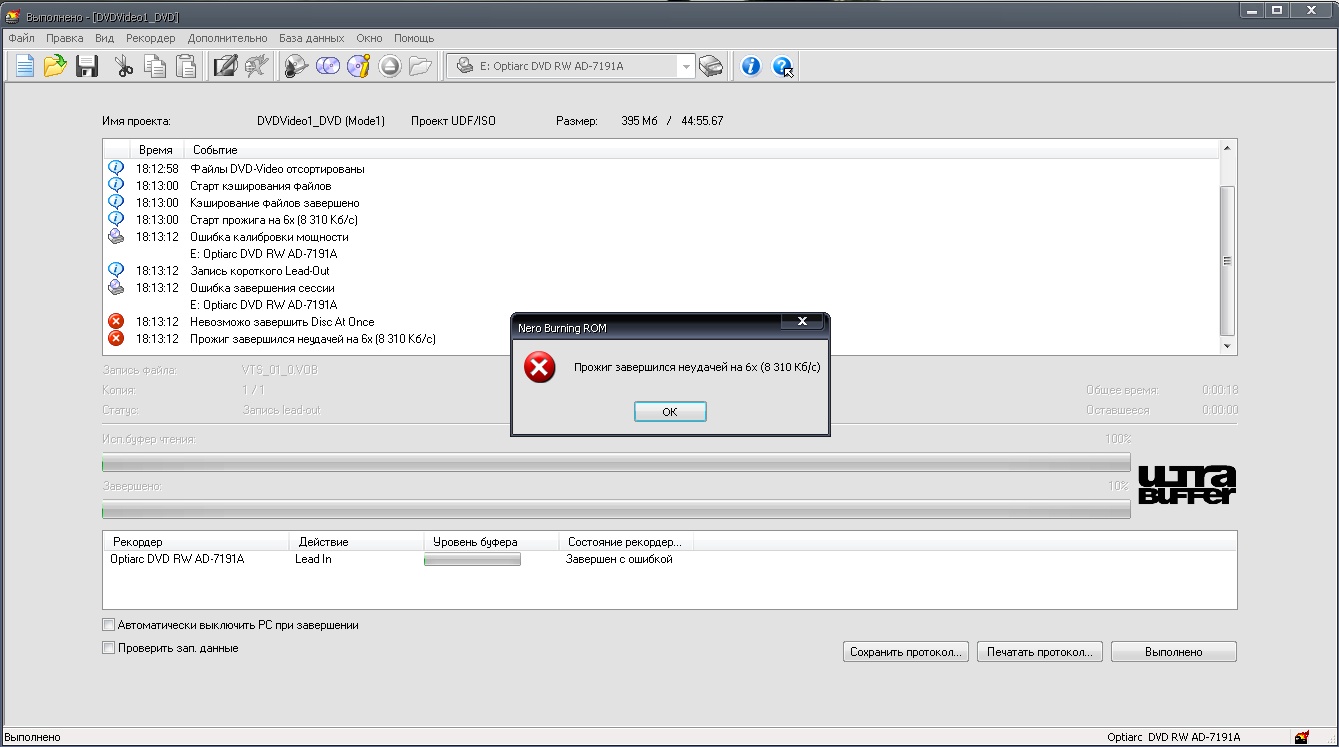Viewport: 1339px width, 747px height.
Task: Open the Файл menu
Action: pyautogui.click(x=21, y=38)
